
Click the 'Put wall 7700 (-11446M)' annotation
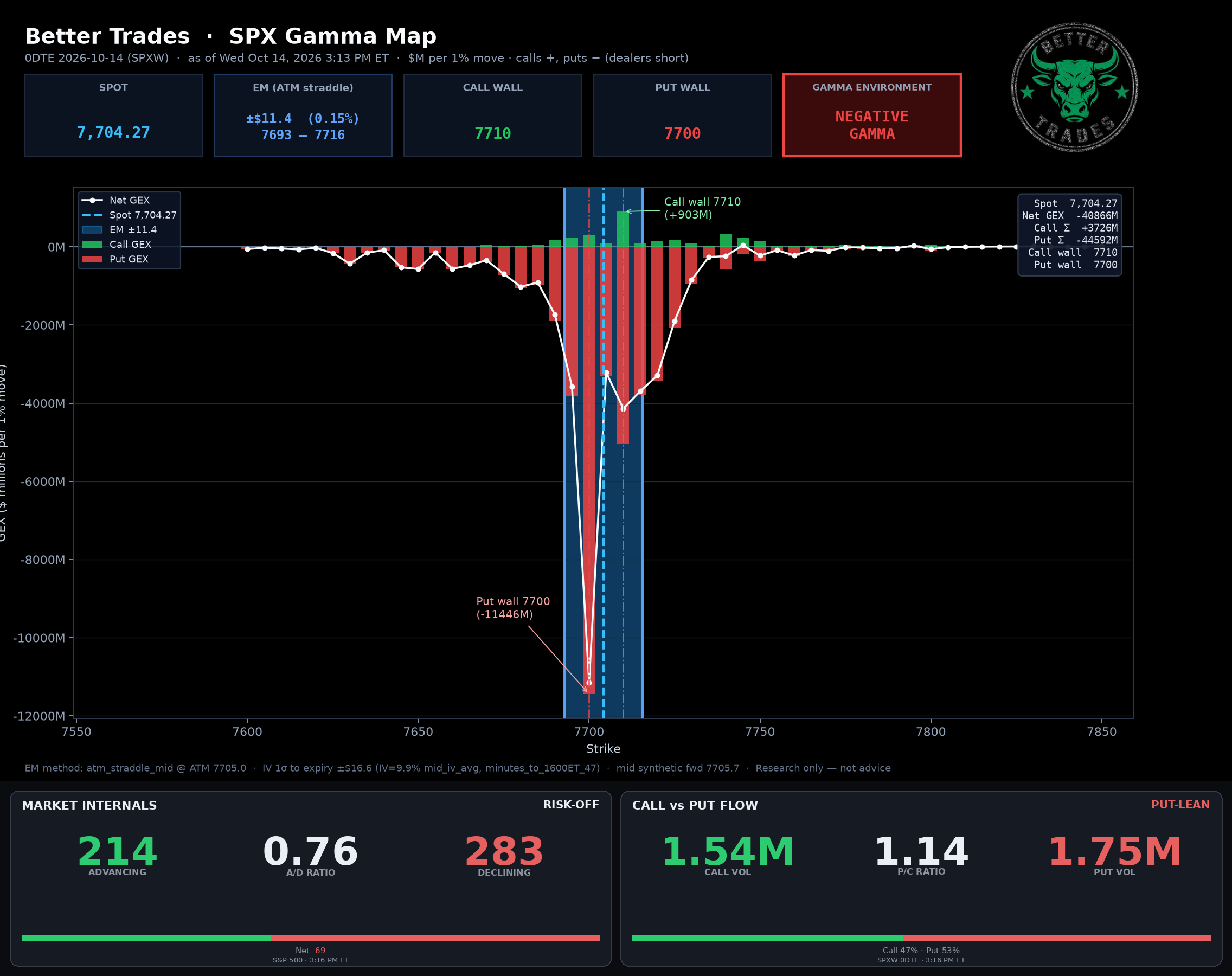coord(513,608)
